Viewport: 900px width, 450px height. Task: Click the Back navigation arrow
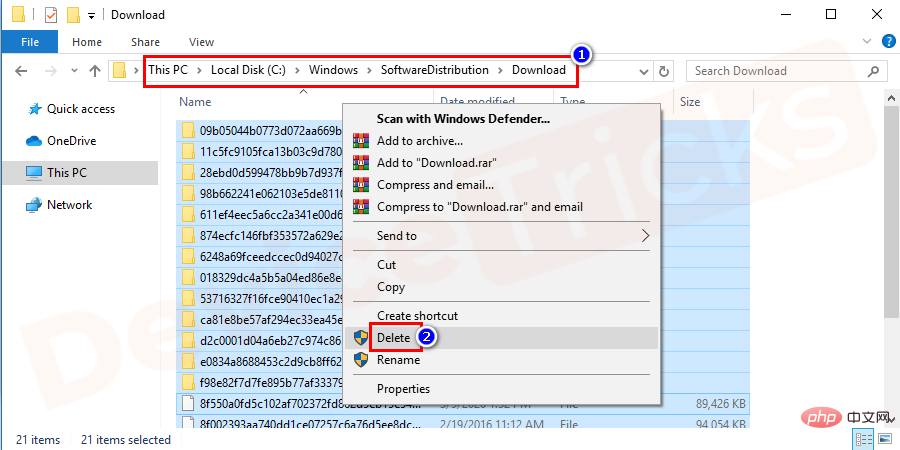[x=21, y=71]
